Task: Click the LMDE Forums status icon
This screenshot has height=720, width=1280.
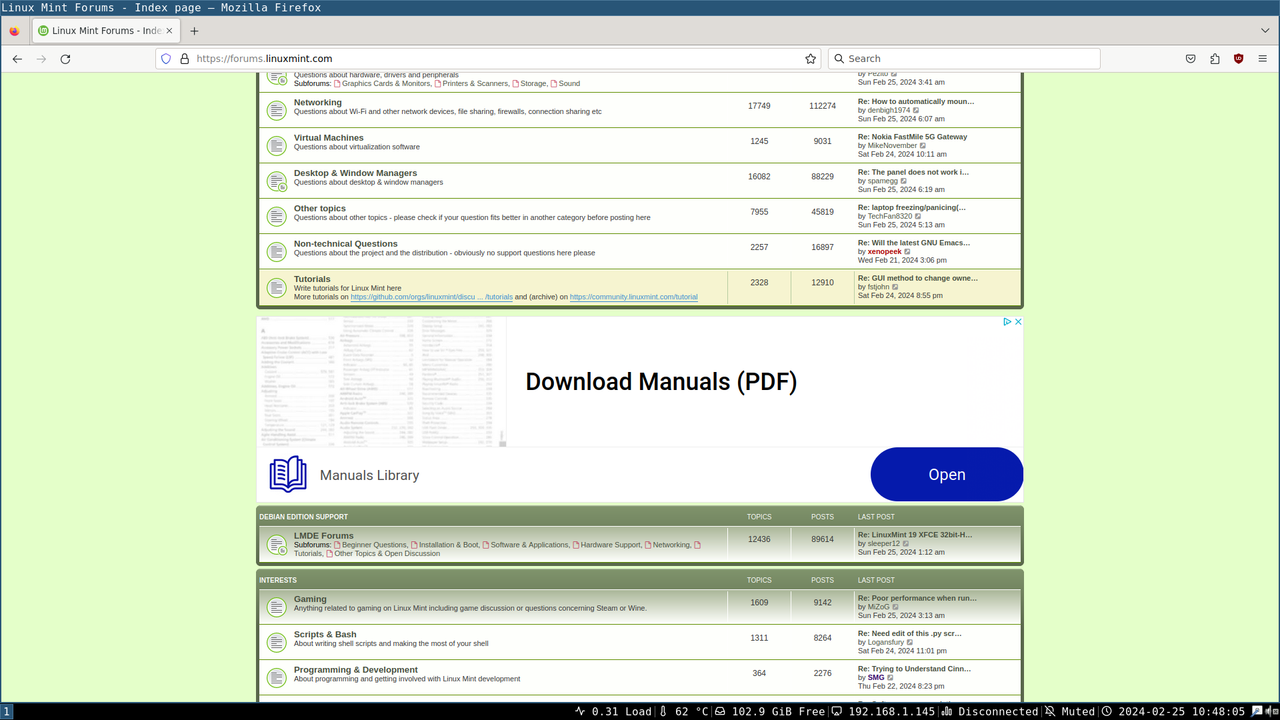Action: pos(276,545)
